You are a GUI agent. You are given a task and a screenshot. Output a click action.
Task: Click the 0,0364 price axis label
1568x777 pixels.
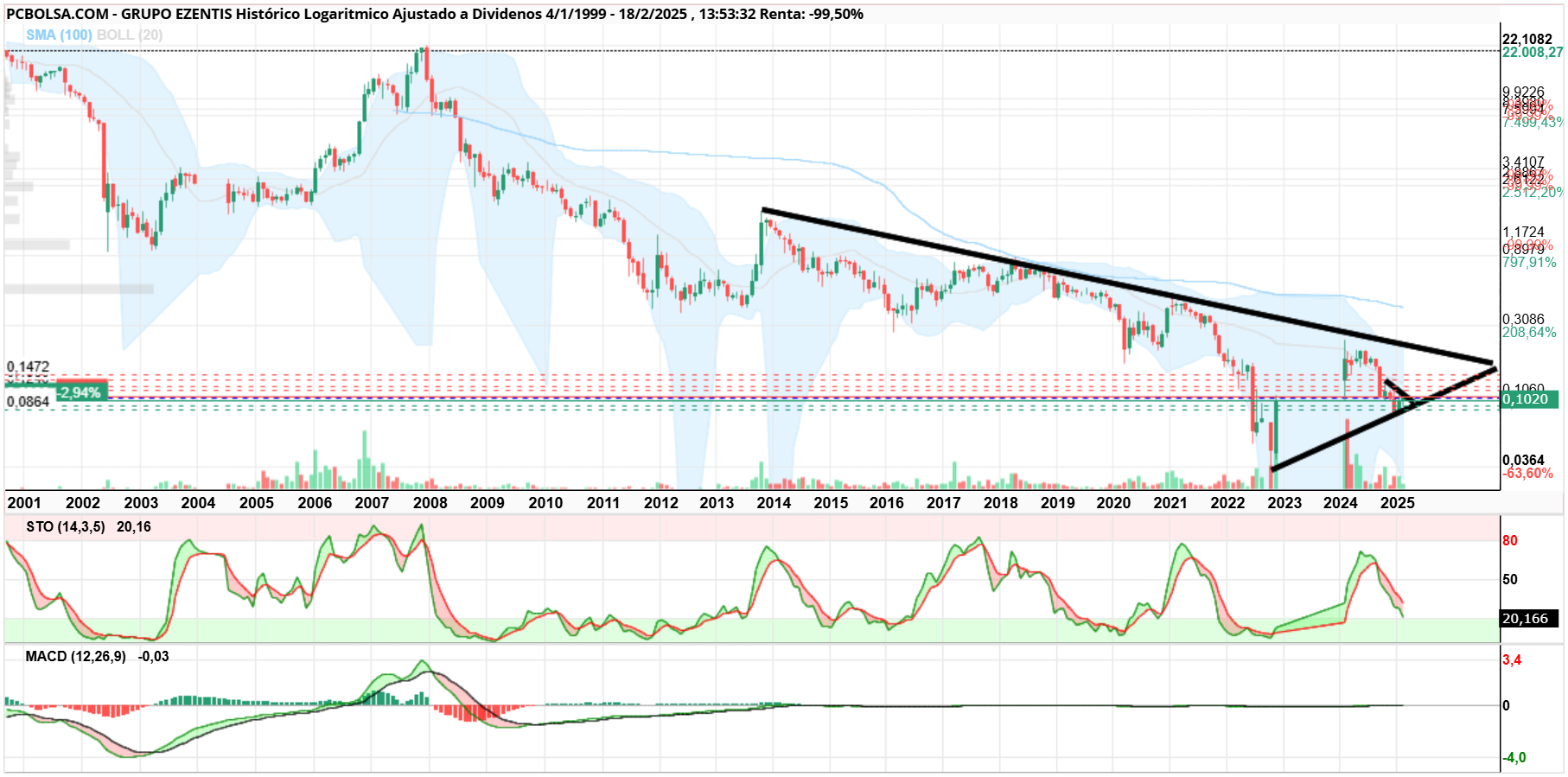pyautogui.click(x=1523, y=460)
